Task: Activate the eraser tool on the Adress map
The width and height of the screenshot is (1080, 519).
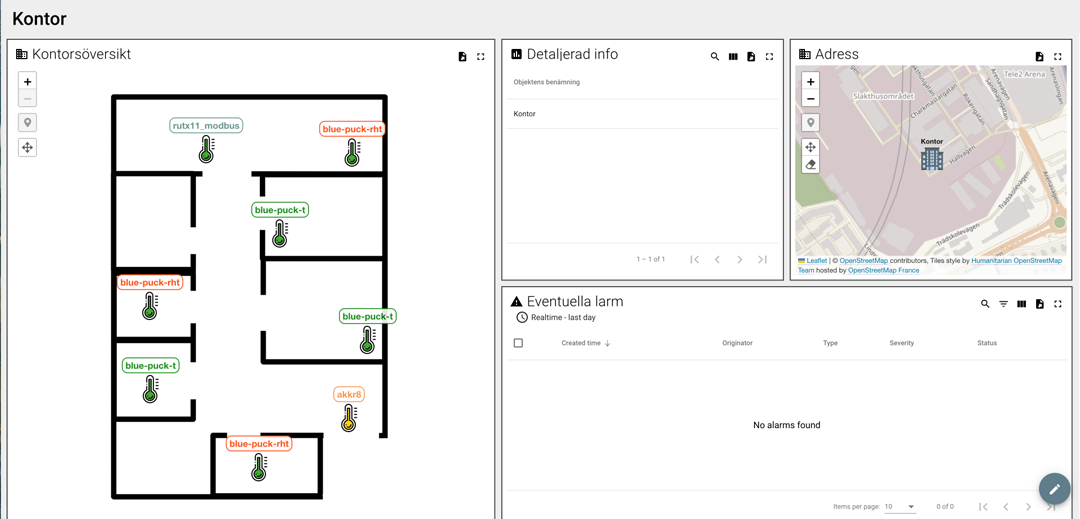Action: 811,165
